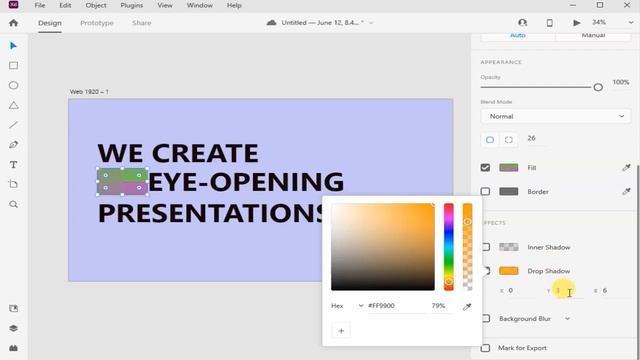640x360 pixels.
Task: Open the File menu
Action: 40,5
